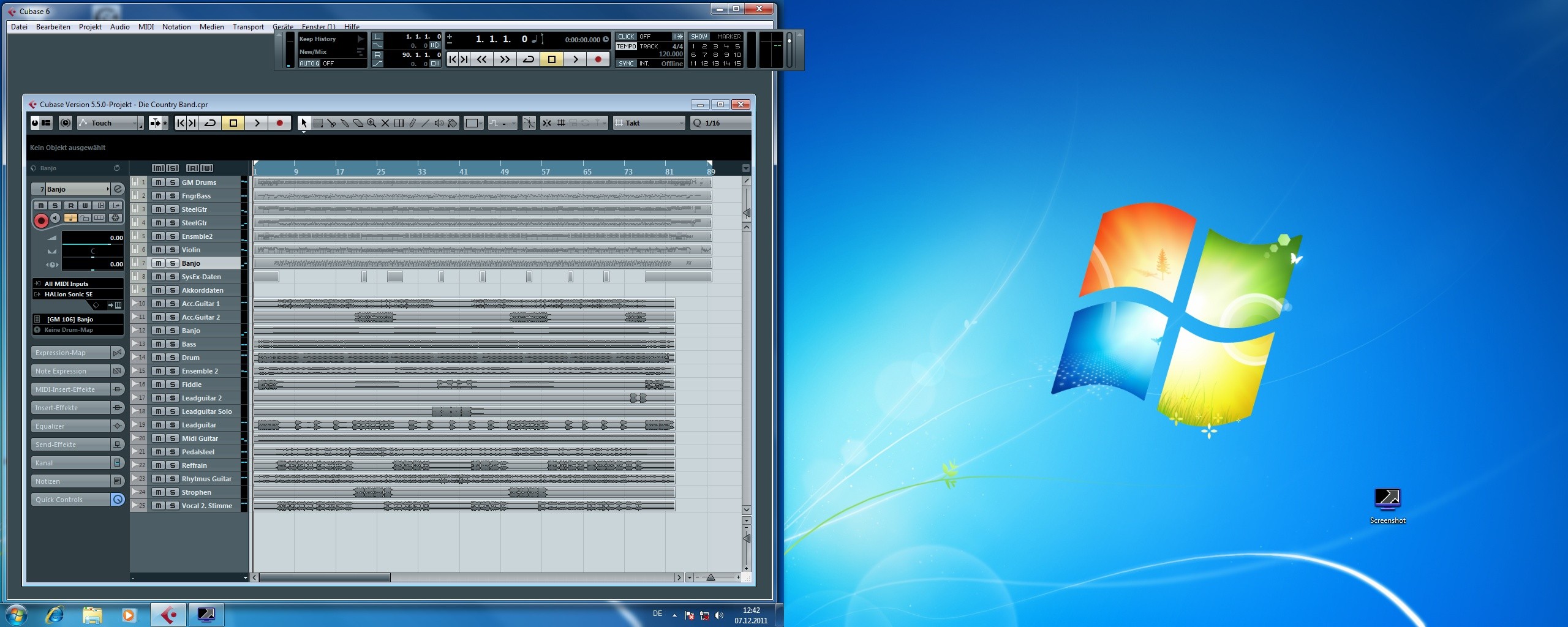Select the Mute X tool

click(385, 123)
